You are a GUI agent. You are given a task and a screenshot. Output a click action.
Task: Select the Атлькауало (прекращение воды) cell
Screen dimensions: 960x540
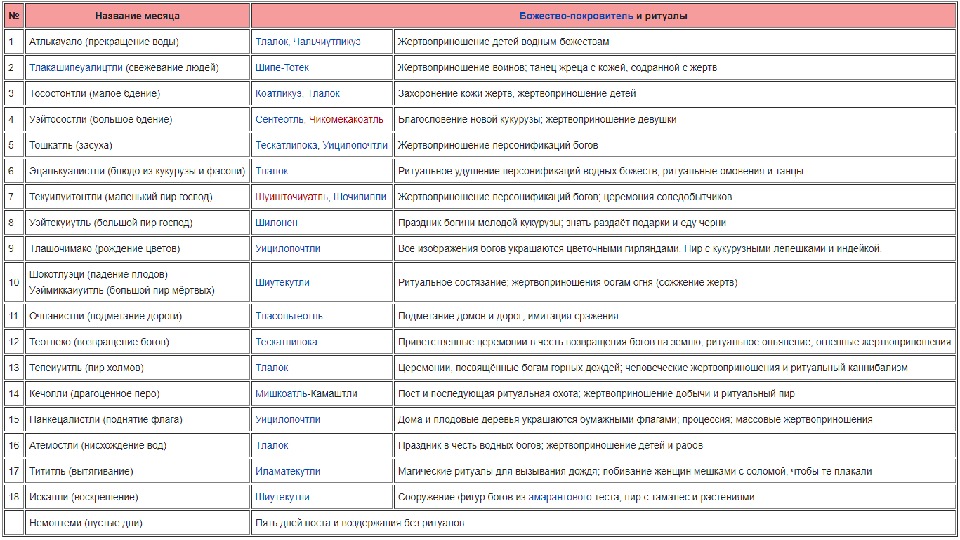[138, 42]
